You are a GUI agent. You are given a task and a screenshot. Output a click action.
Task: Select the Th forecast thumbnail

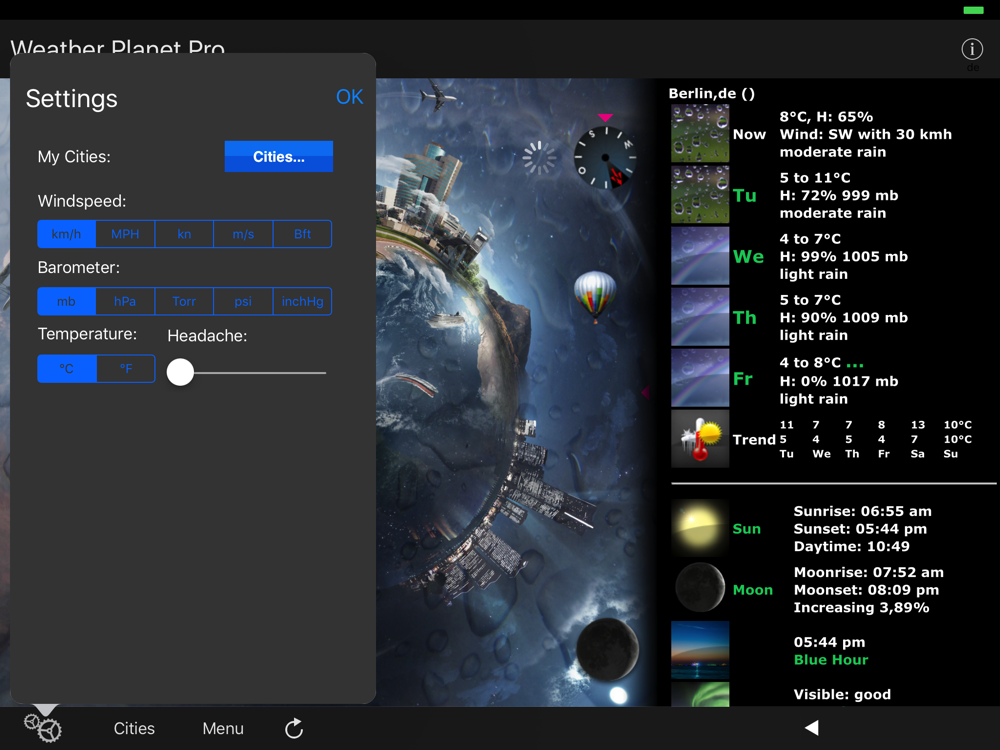click(x=700, y=317)
